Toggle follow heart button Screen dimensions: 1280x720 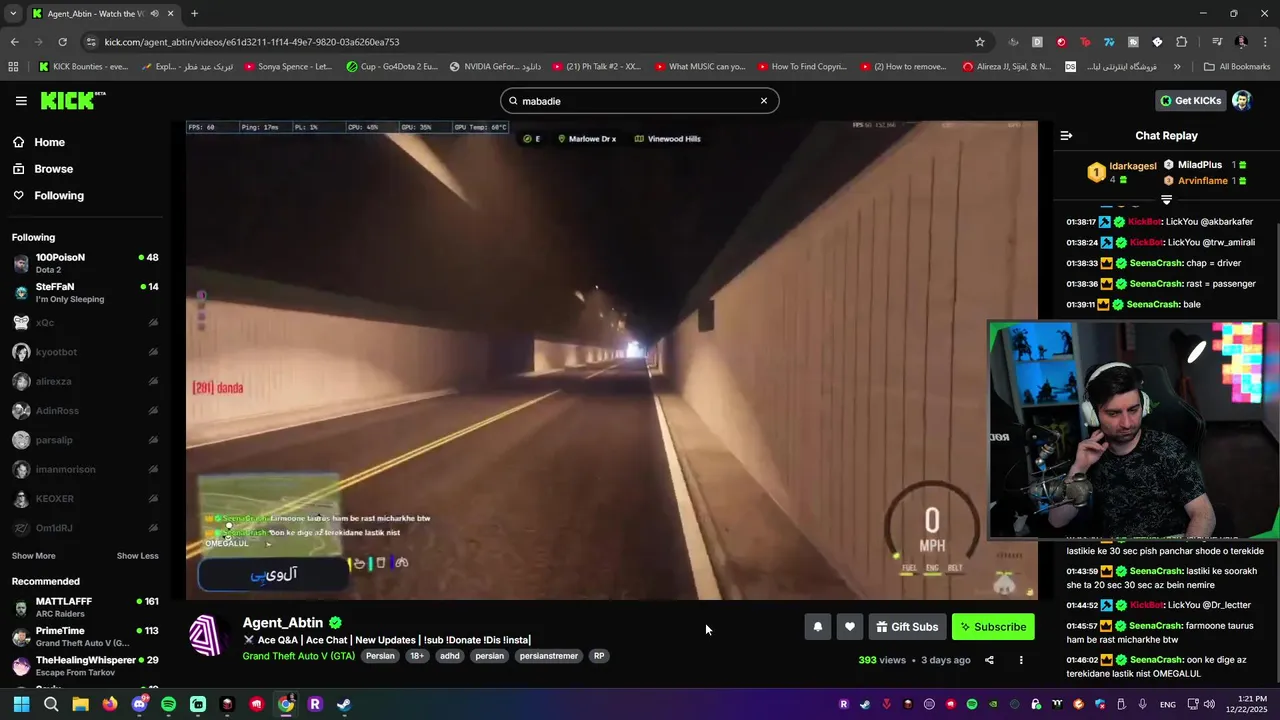[849, 627]
